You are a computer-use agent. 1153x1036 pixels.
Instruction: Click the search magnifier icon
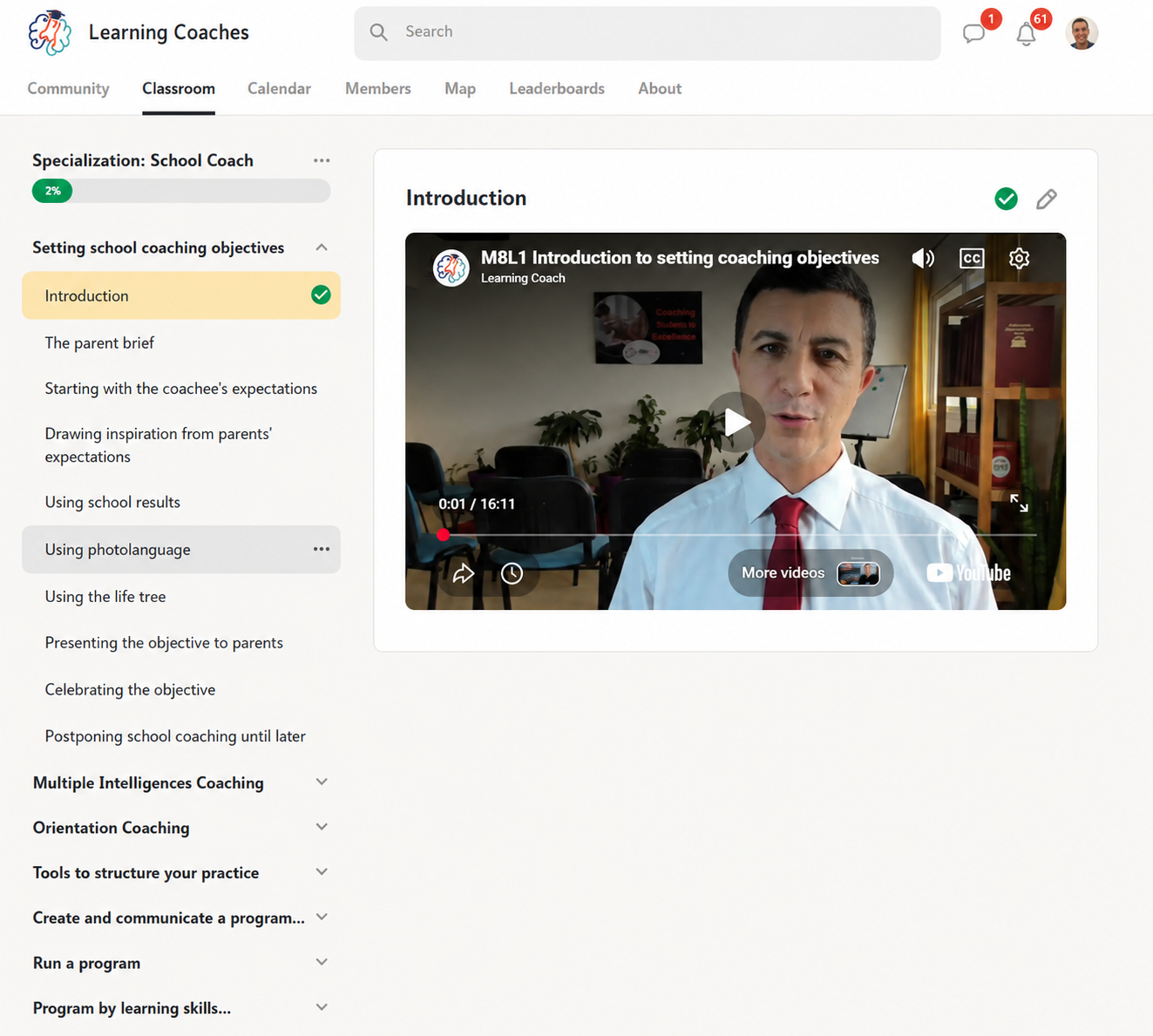378,32
